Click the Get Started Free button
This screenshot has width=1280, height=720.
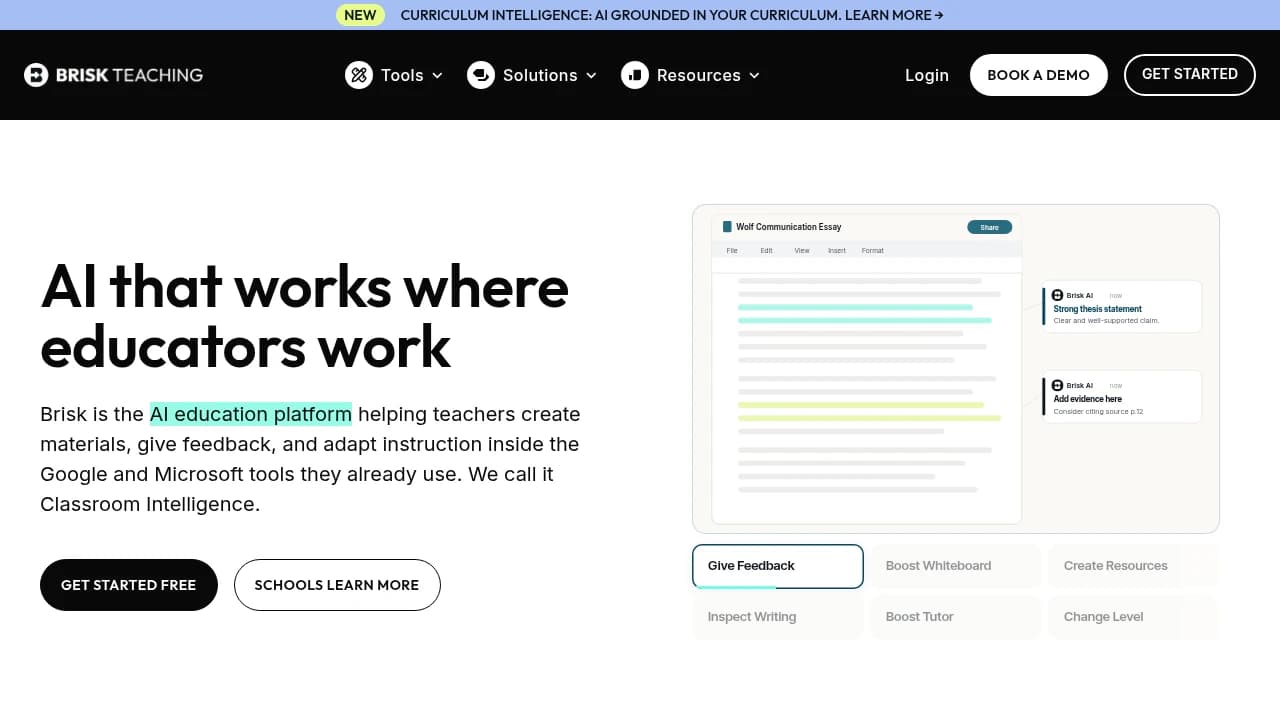point(129,585)
